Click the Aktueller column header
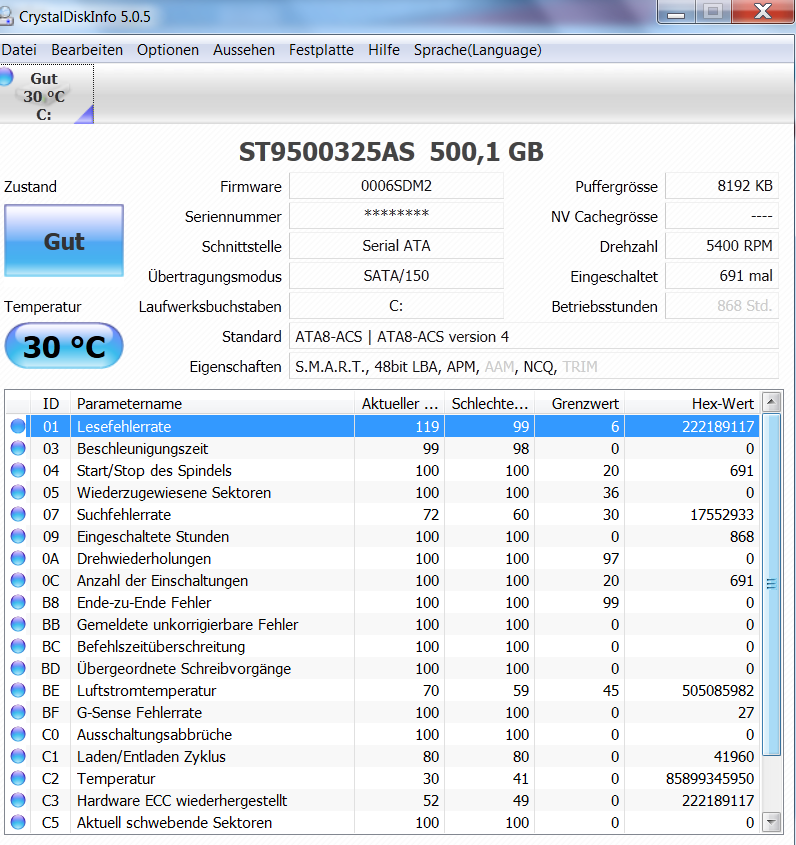This screenshot has width=796, height=845. click(399, 404)
